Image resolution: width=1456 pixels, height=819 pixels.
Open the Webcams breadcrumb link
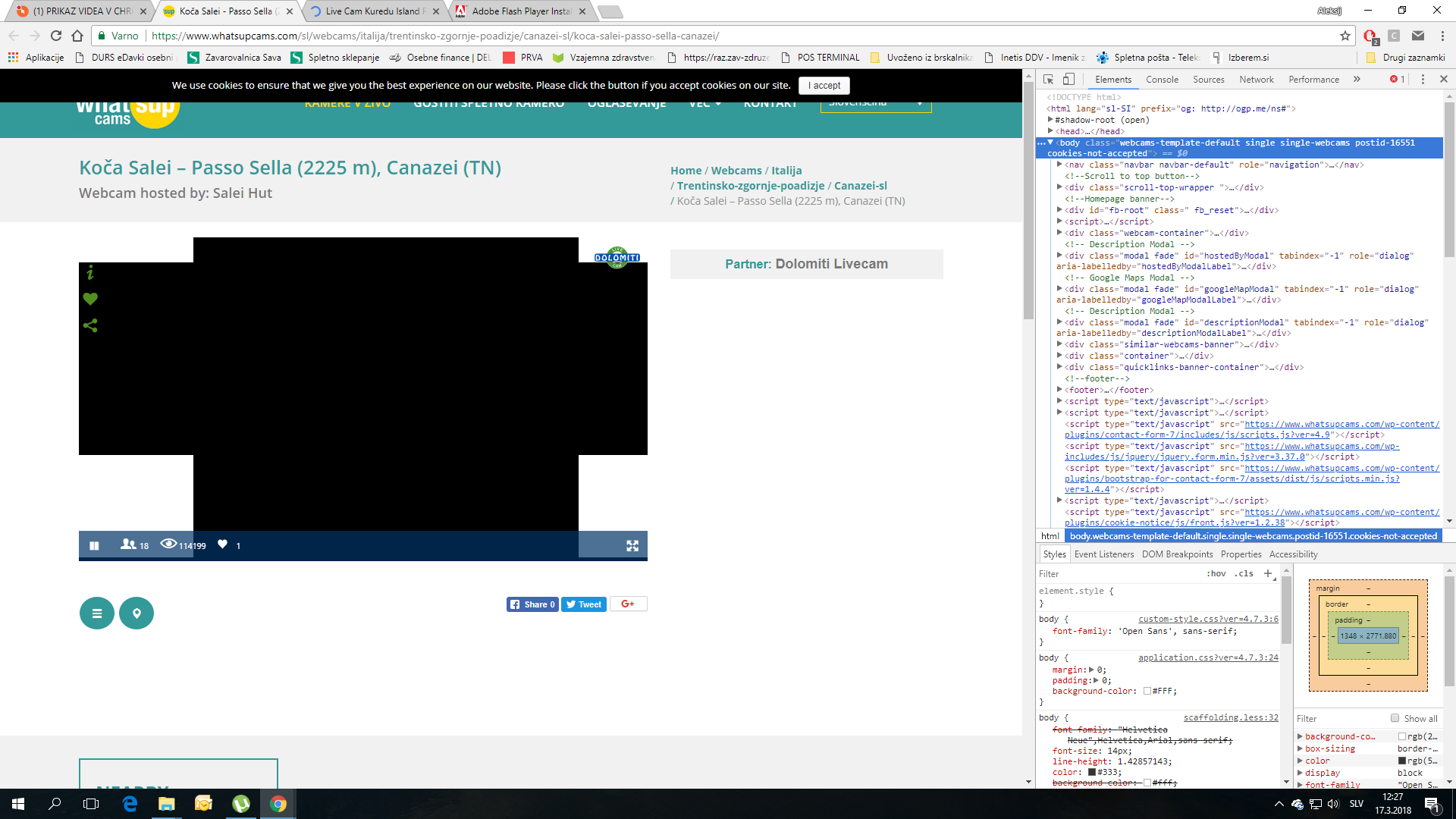click(x=736, y=171)
